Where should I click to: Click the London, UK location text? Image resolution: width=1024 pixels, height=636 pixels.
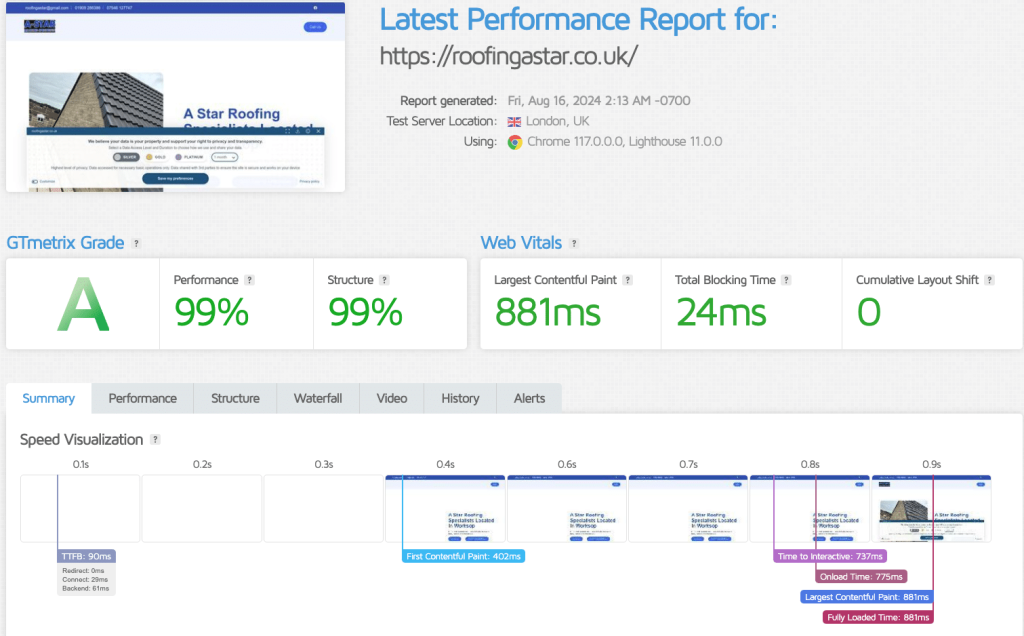(558, 121)
